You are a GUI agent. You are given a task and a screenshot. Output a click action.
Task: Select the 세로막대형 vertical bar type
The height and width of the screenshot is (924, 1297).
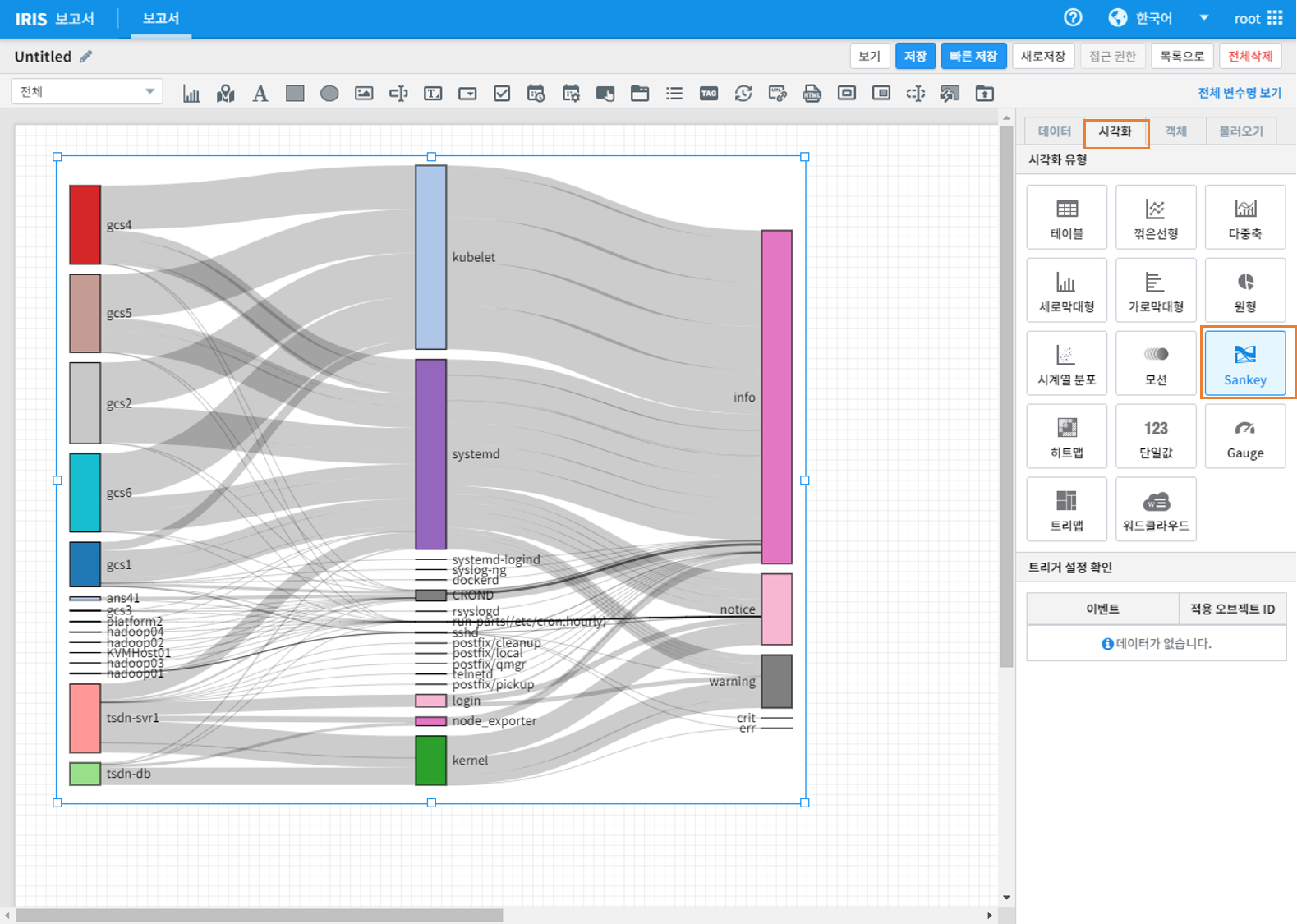point(1067,290)
